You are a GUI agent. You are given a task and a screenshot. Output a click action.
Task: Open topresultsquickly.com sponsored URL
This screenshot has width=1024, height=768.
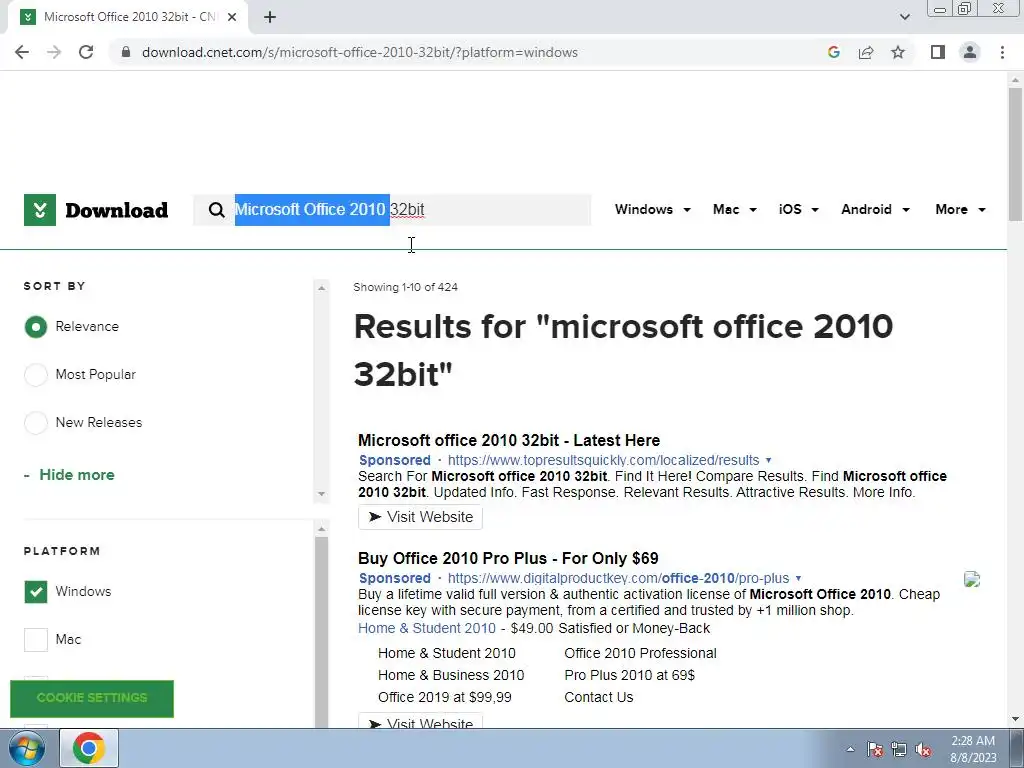tap(603, 460)
